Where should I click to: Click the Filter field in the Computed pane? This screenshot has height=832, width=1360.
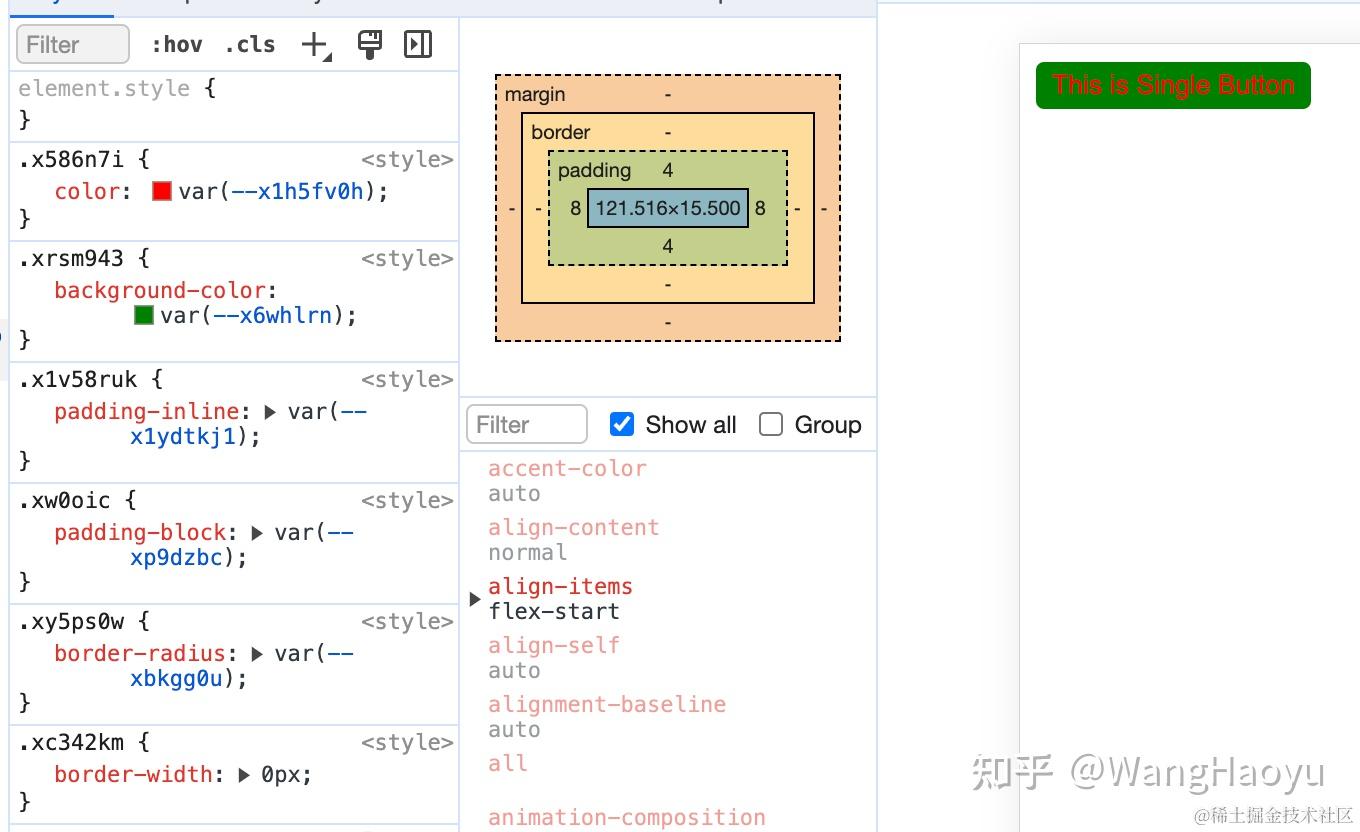coord(525,424)
